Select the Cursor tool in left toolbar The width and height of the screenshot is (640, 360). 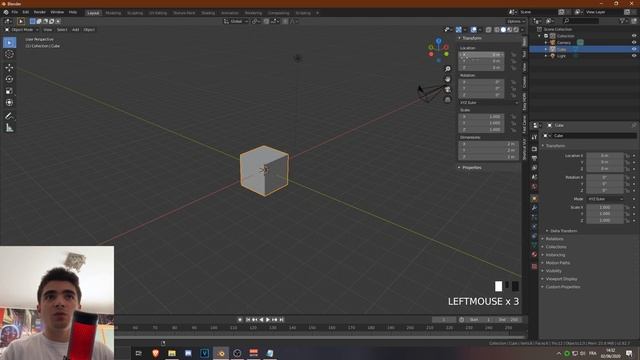click(9, 54)
